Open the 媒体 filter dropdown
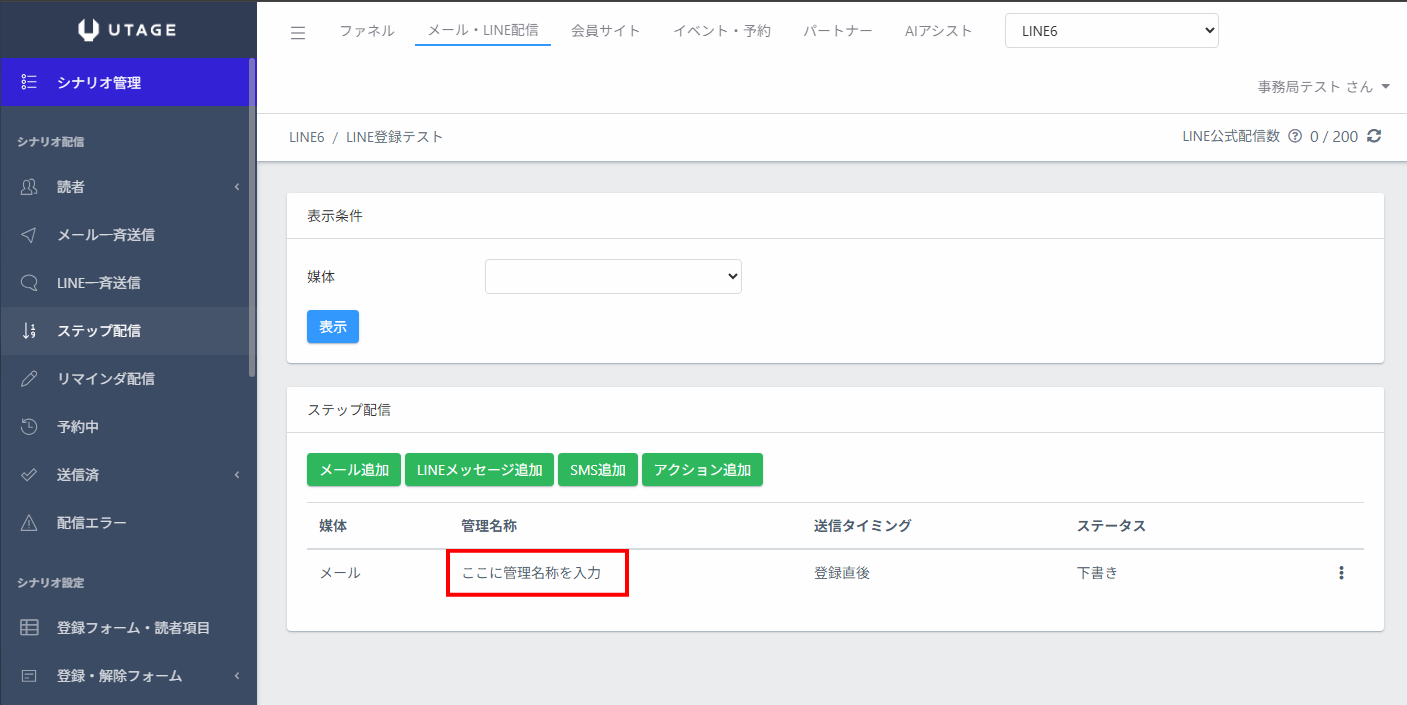1407x705 pixels. click(x=613, y=277)
